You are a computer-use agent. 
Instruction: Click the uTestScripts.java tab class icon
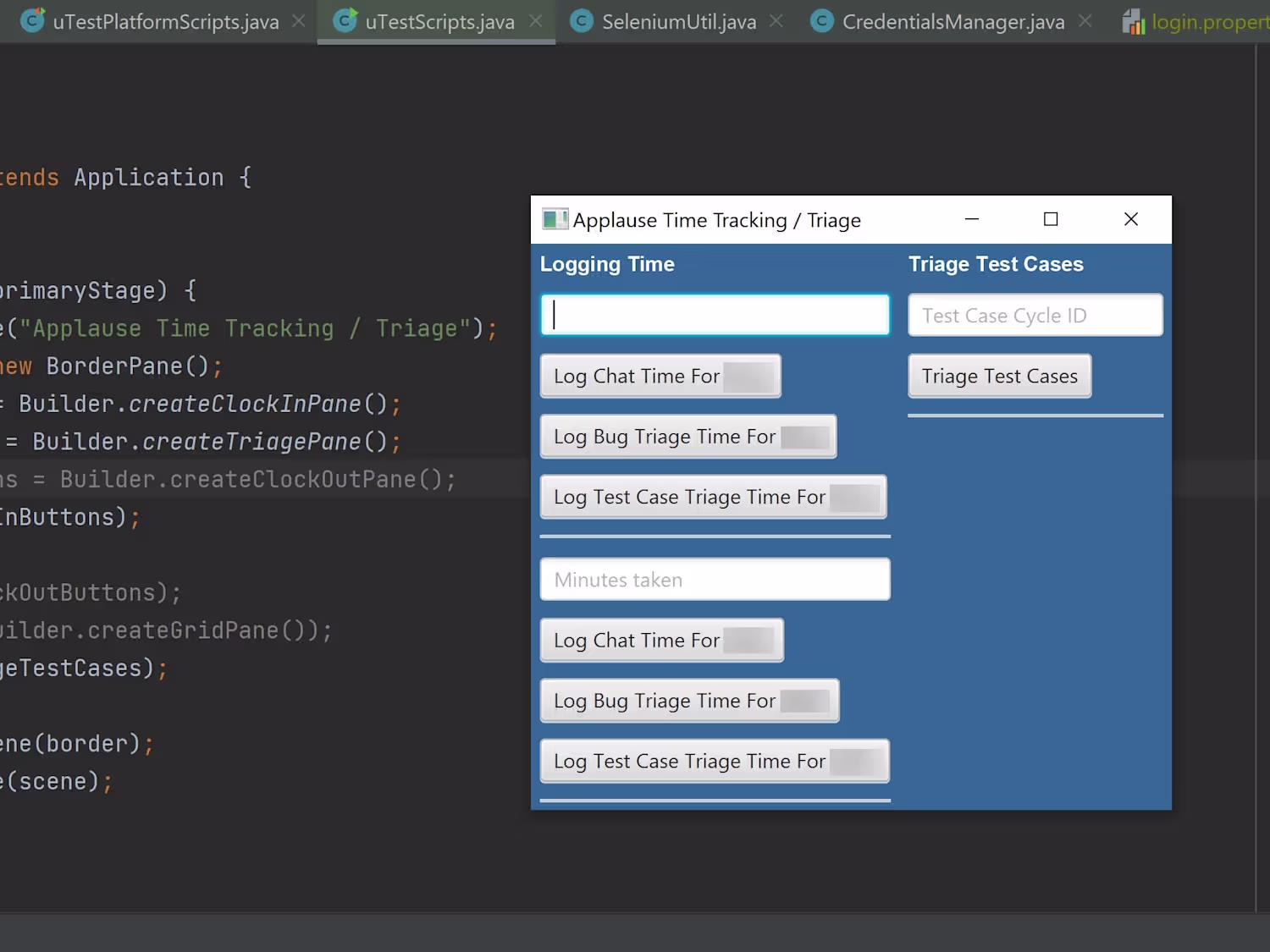point(345,20)
